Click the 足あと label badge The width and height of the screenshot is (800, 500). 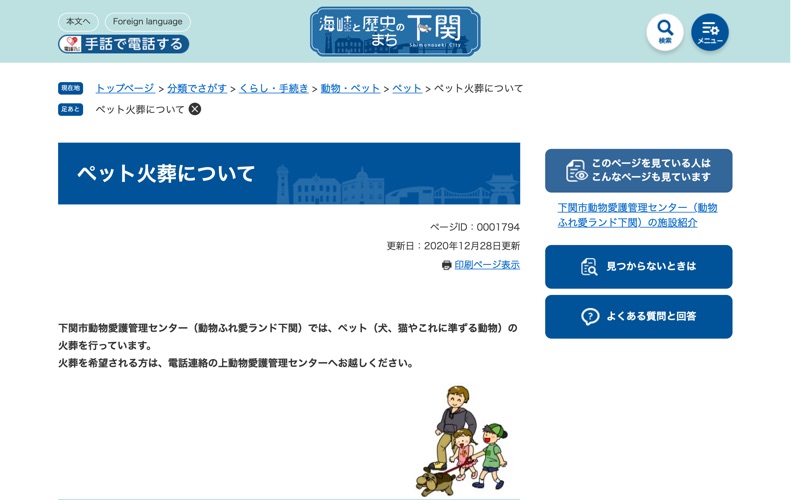[x=70, y=109]
